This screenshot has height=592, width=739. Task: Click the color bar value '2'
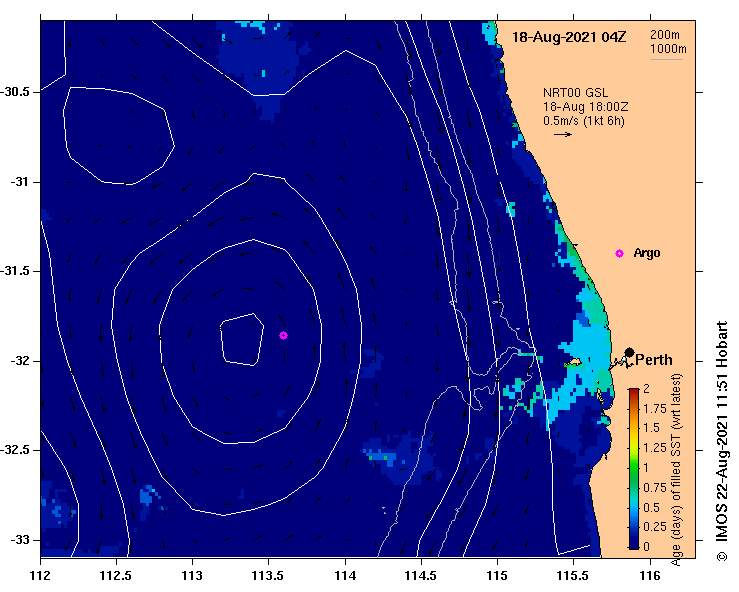pyautogui.click(x=646, y=389)
